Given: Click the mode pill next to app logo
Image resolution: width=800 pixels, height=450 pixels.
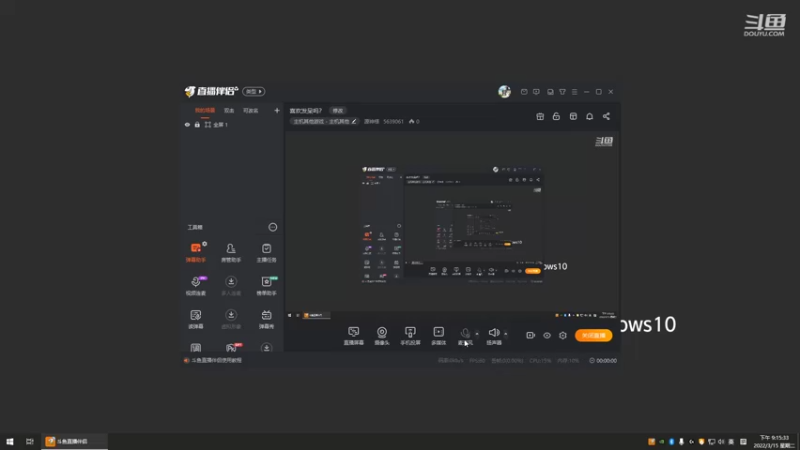Looking at the screenshot, I should [x=254, y=91].
